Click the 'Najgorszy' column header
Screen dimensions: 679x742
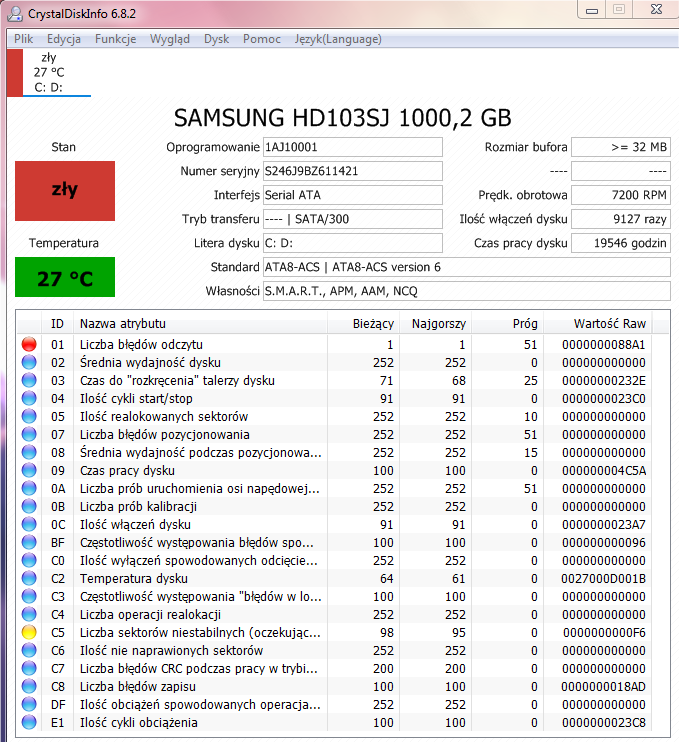click(435, 324)
